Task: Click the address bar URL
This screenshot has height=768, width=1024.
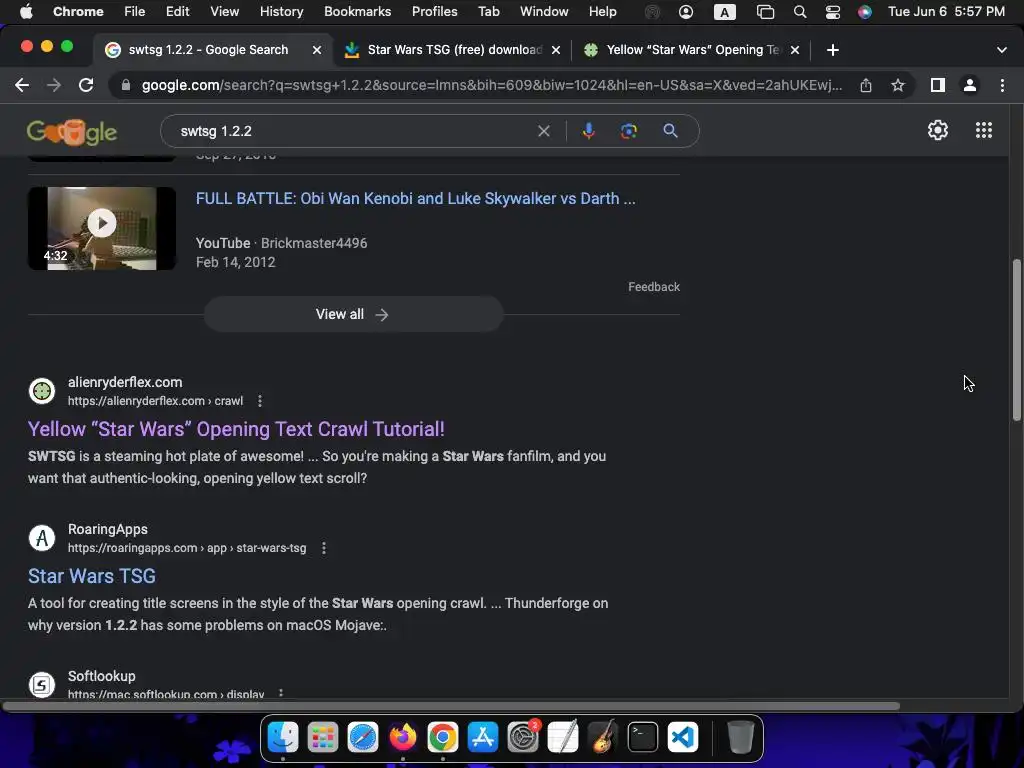Action: 491,85
